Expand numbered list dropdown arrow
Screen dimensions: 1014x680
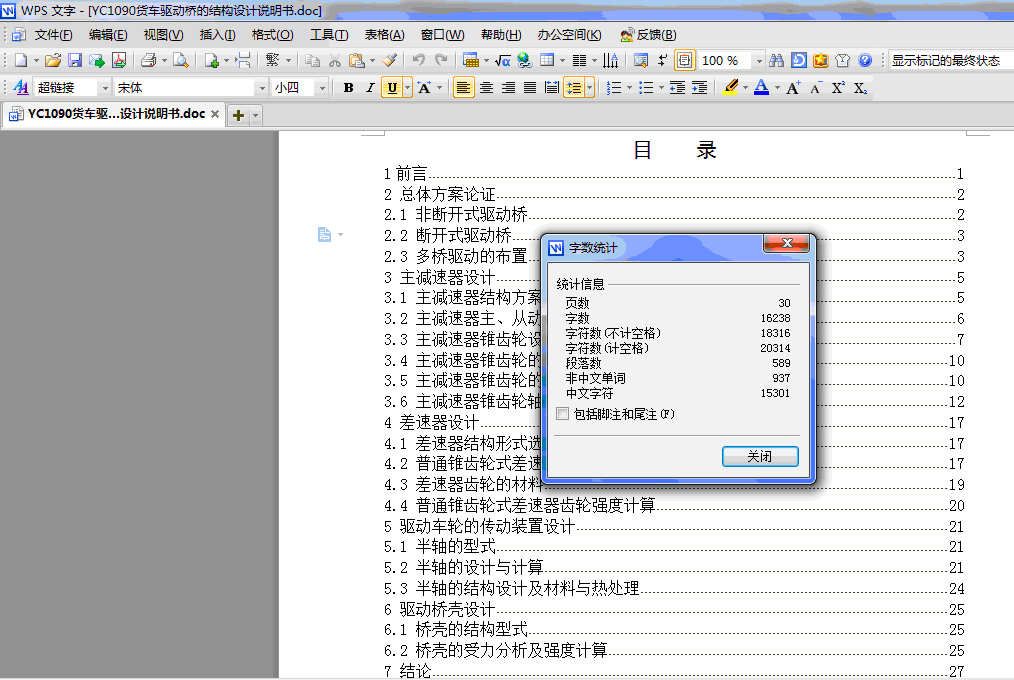pyautogui.click(x=629, y=88)
